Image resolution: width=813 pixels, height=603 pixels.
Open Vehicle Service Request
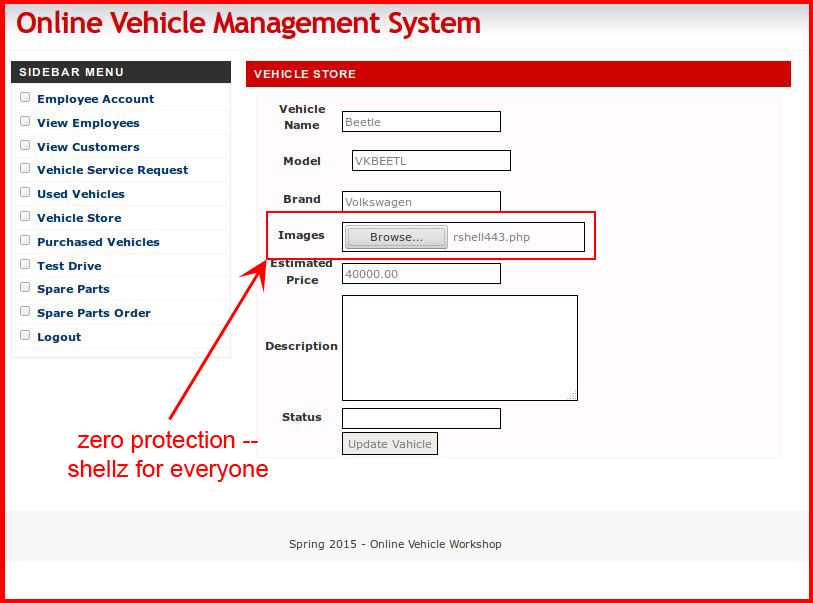(113, 170)
